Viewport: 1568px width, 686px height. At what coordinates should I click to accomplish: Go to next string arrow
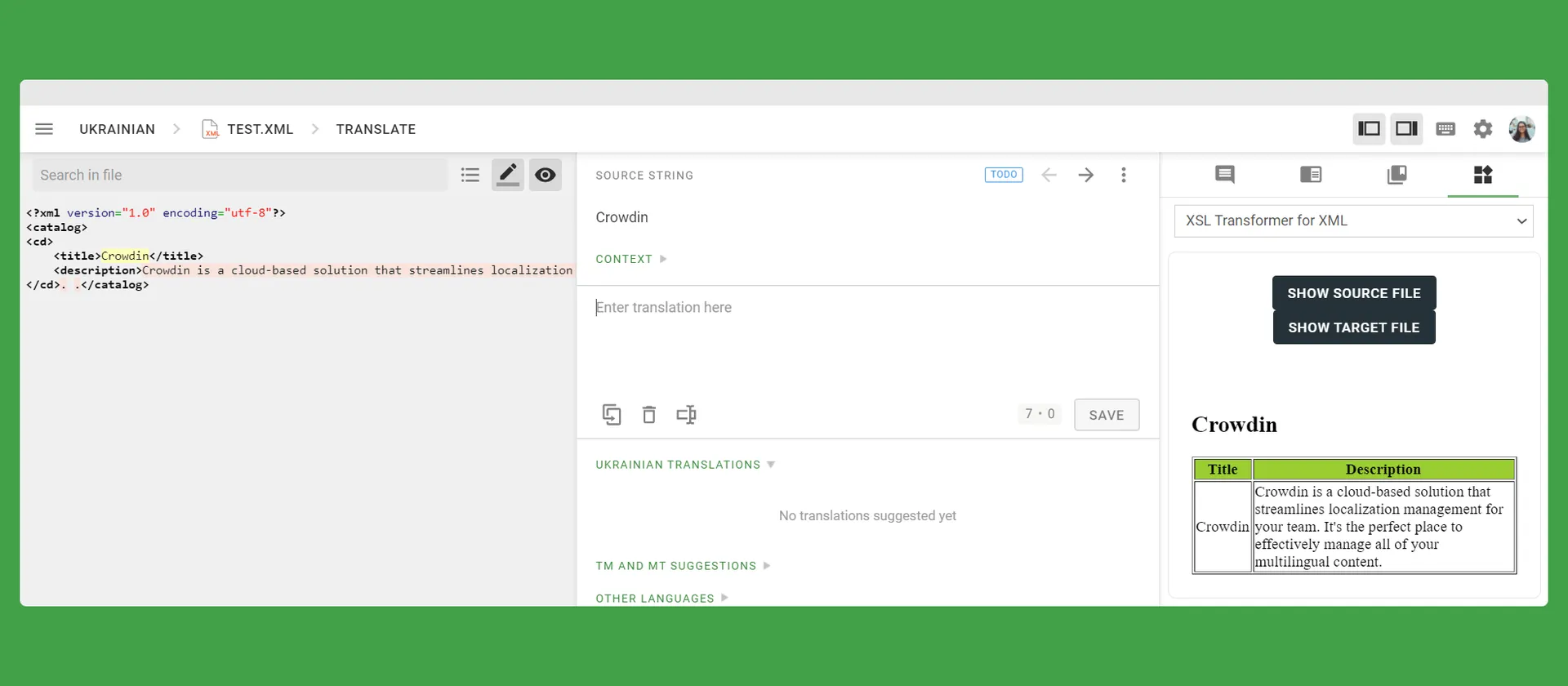click(1086, 175)
